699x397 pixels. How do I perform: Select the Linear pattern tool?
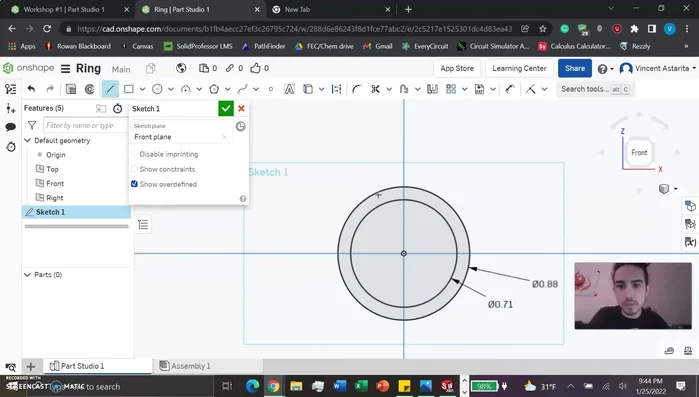click(x=451, y=89)
